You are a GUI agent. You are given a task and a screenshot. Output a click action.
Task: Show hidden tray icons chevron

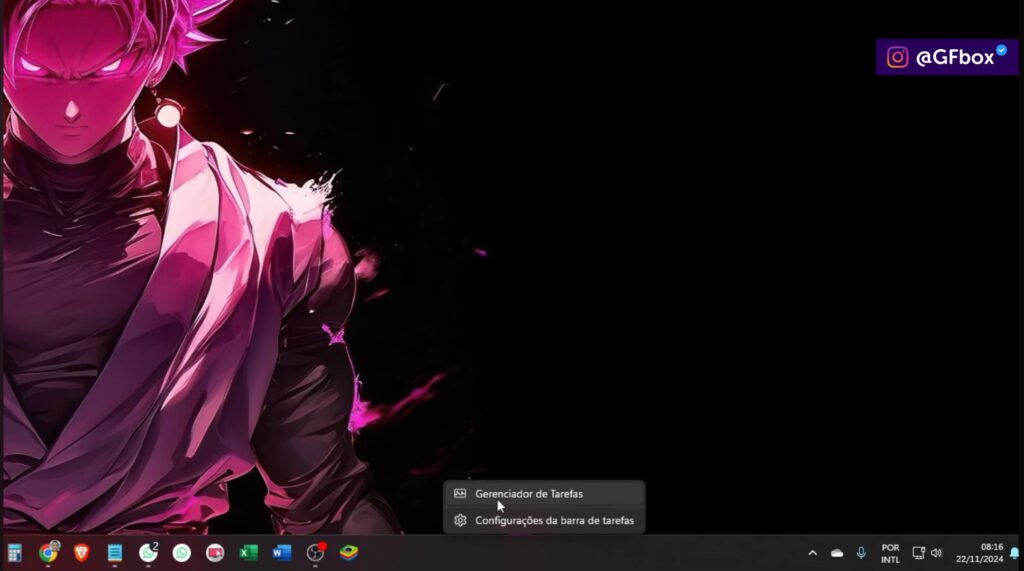pos(812,553)
